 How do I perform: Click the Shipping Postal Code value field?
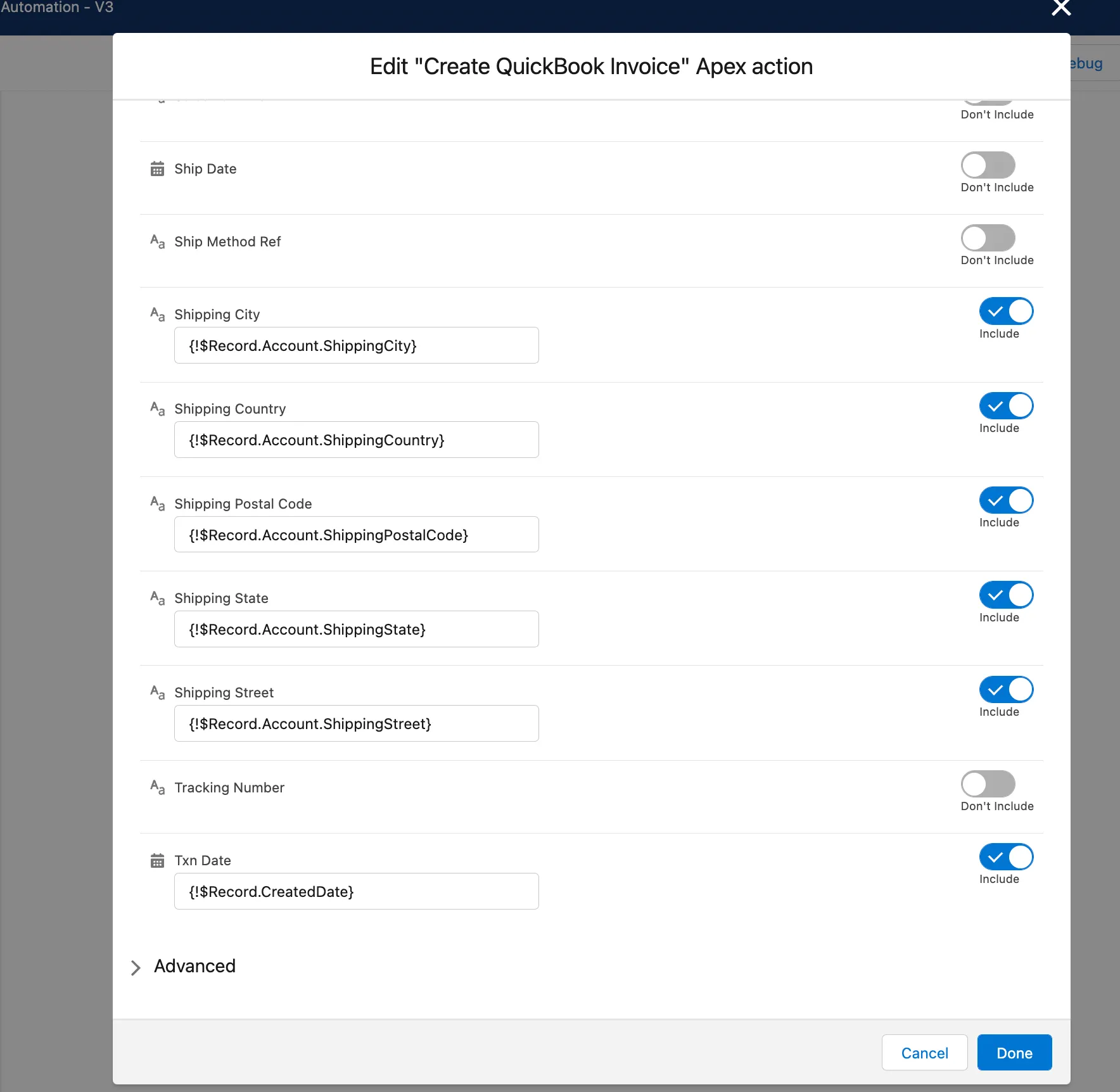pyautogui.click(x=356, y=535)
